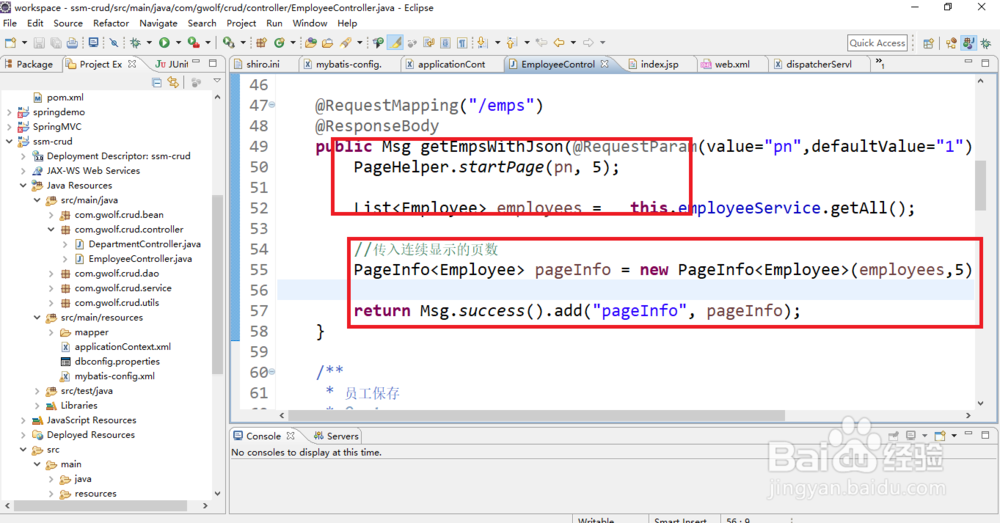
Task: Open the Navigate menu
Action: tap(158, 23)
